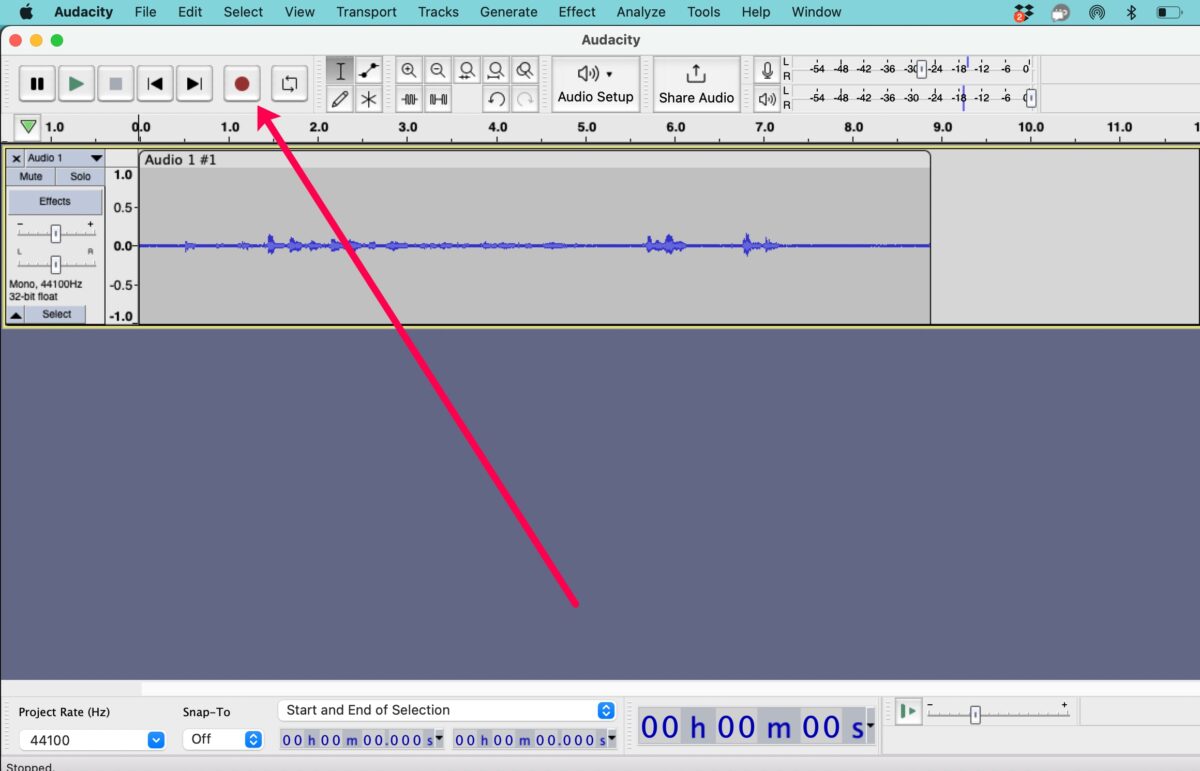
Task: Open the Edit menu
Action: (x=190, y=12)
